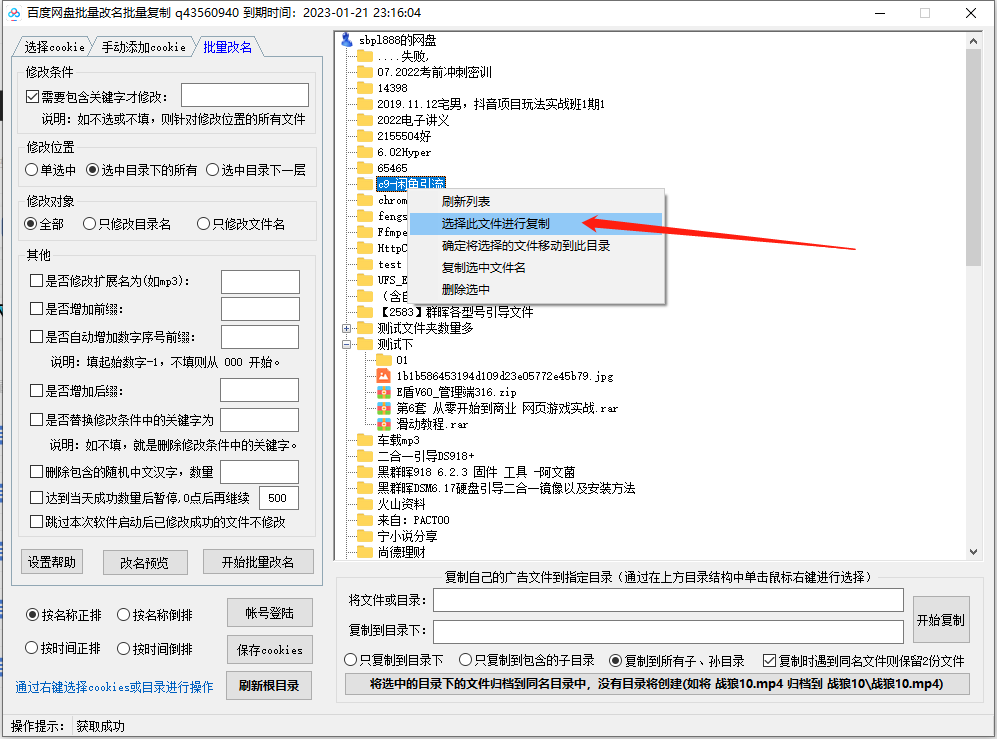Viewport: 997px width, 739px height.
Task: Click the folder icon beside 二合一引导DS918+
Action: click(x=364, y=456)
